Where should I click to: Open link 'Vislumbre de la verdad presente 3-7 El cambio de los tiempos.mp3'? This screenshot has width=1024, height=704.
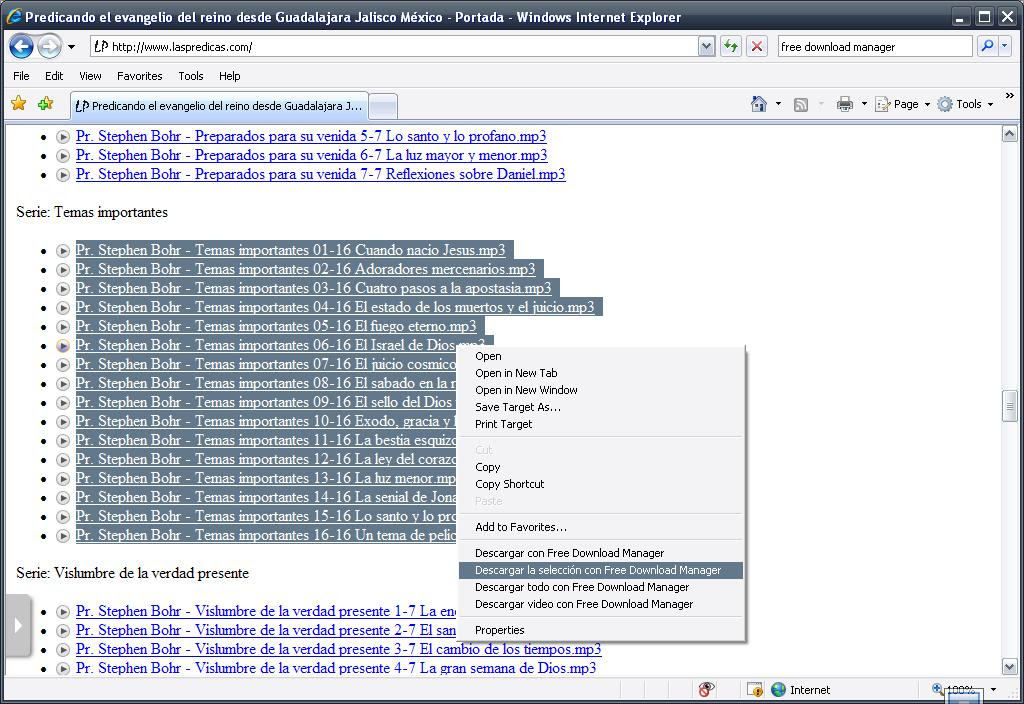pyautogui.click(x=338, y=648)
